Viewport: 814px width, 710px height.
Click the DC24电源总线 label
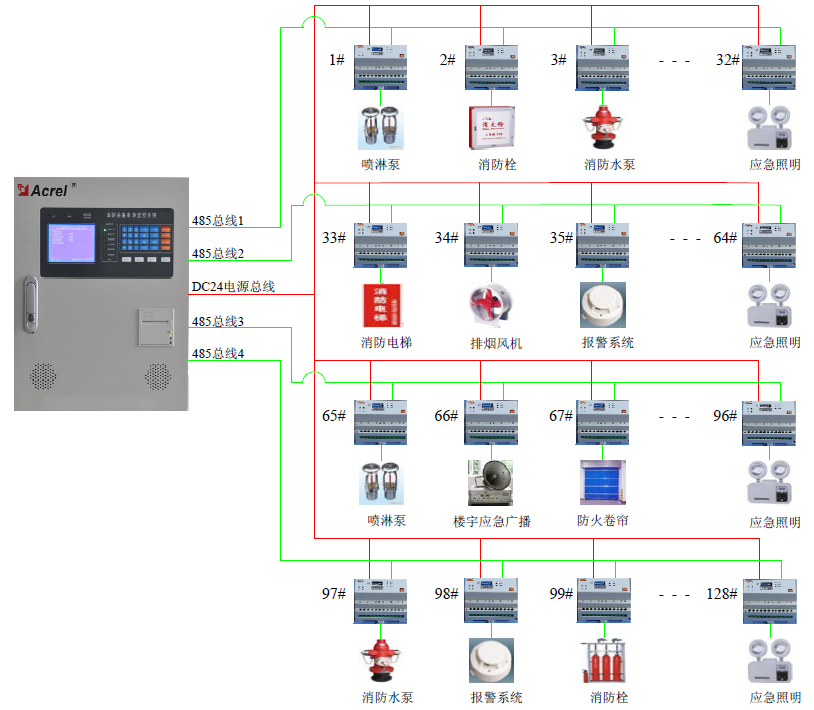(x=233, y=288)
